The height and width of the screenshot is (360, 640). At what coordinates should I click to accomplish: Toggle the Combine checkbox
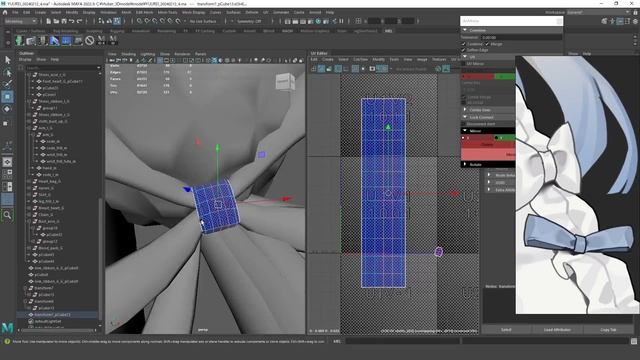(464, 44)
